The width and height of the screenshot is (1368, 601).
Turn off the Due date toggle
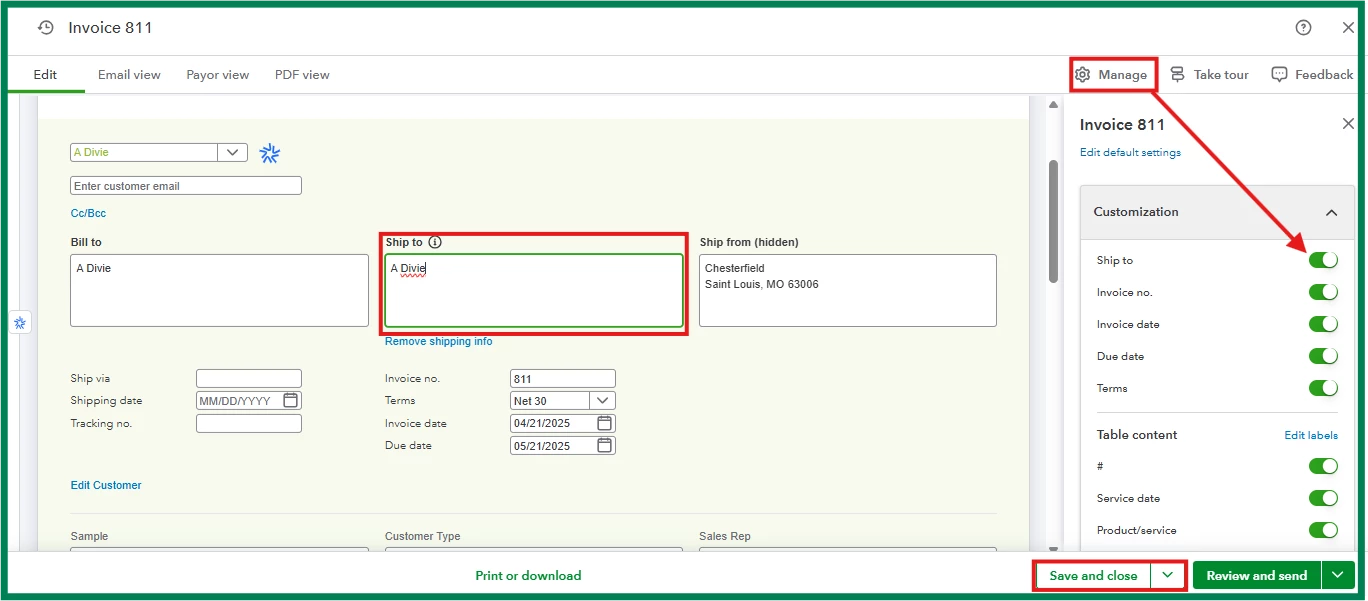click(1323, 356)
